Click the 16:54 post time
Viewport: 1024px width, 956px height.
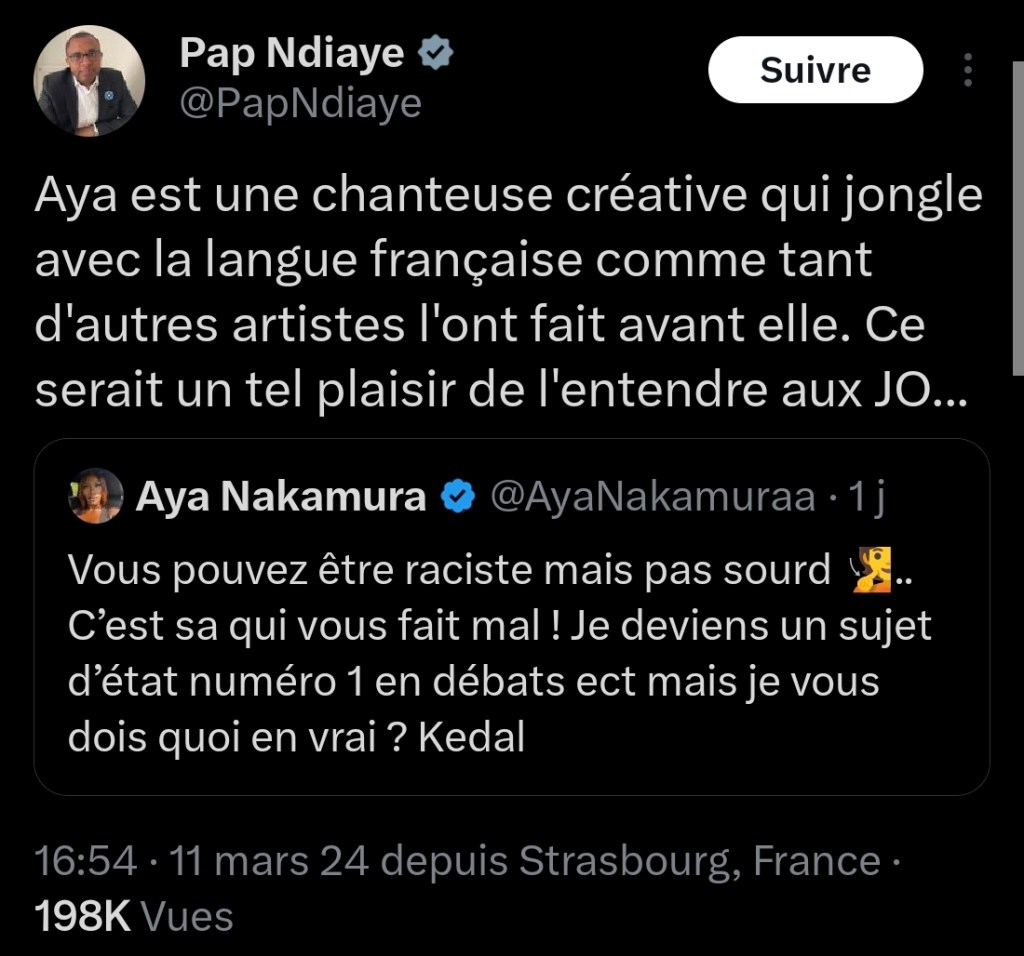(x=85, y=861)
